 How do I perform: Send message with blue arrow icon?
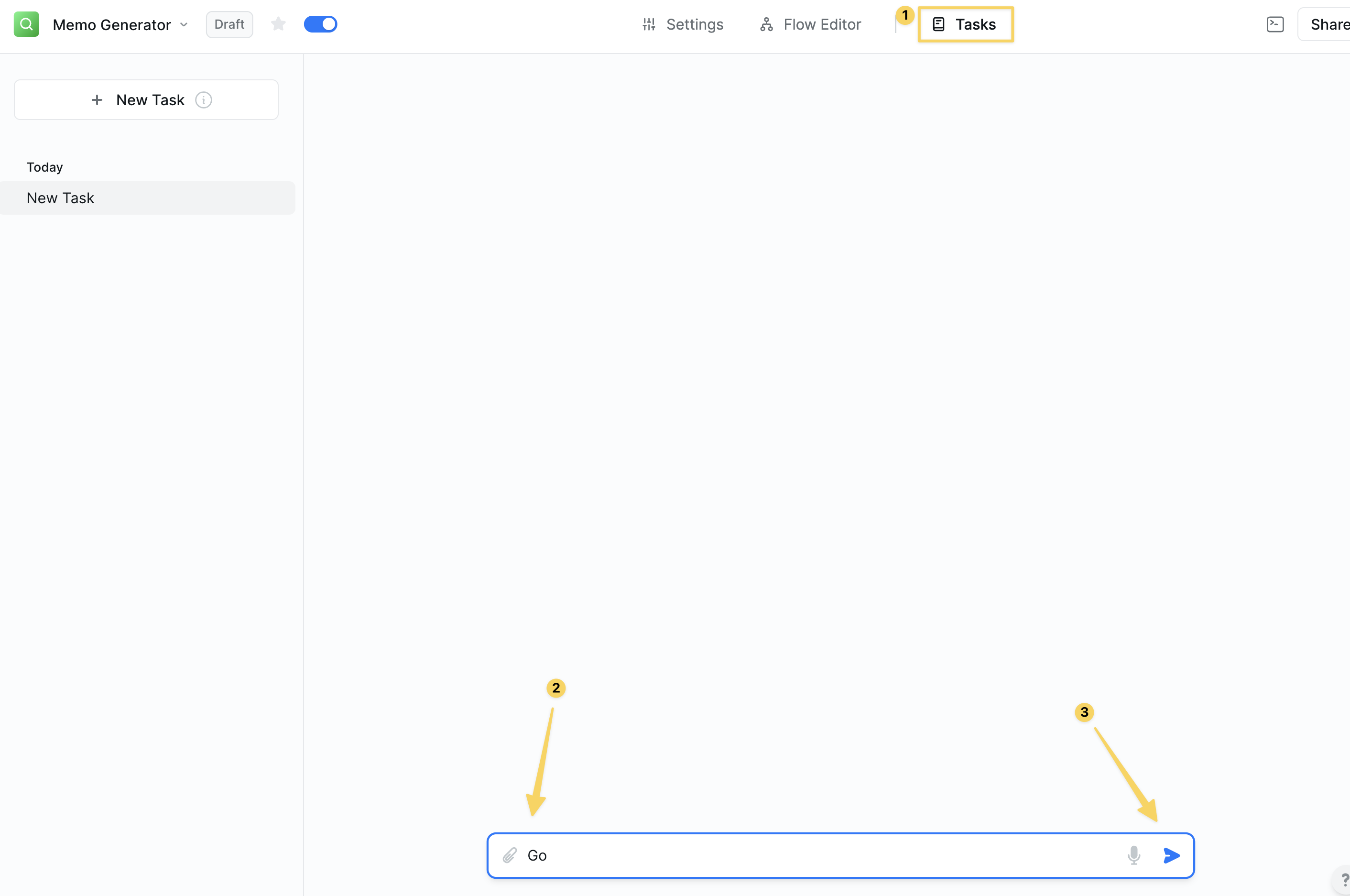(1171, 855)
